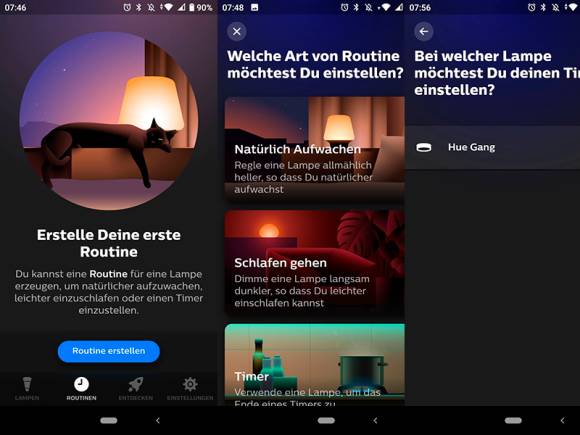This screenshot has width=580, height=435.
Task: Choose the Natürlich Aufwachen routine card
Action: click(x=314, y=149)
